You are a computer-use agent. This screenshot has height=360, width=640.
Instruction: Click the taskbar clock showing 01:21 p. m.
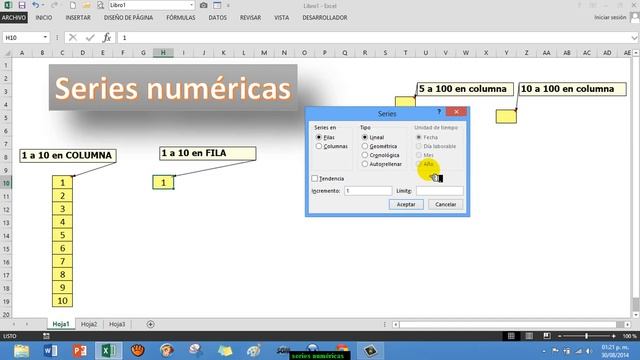pos(614,351)
